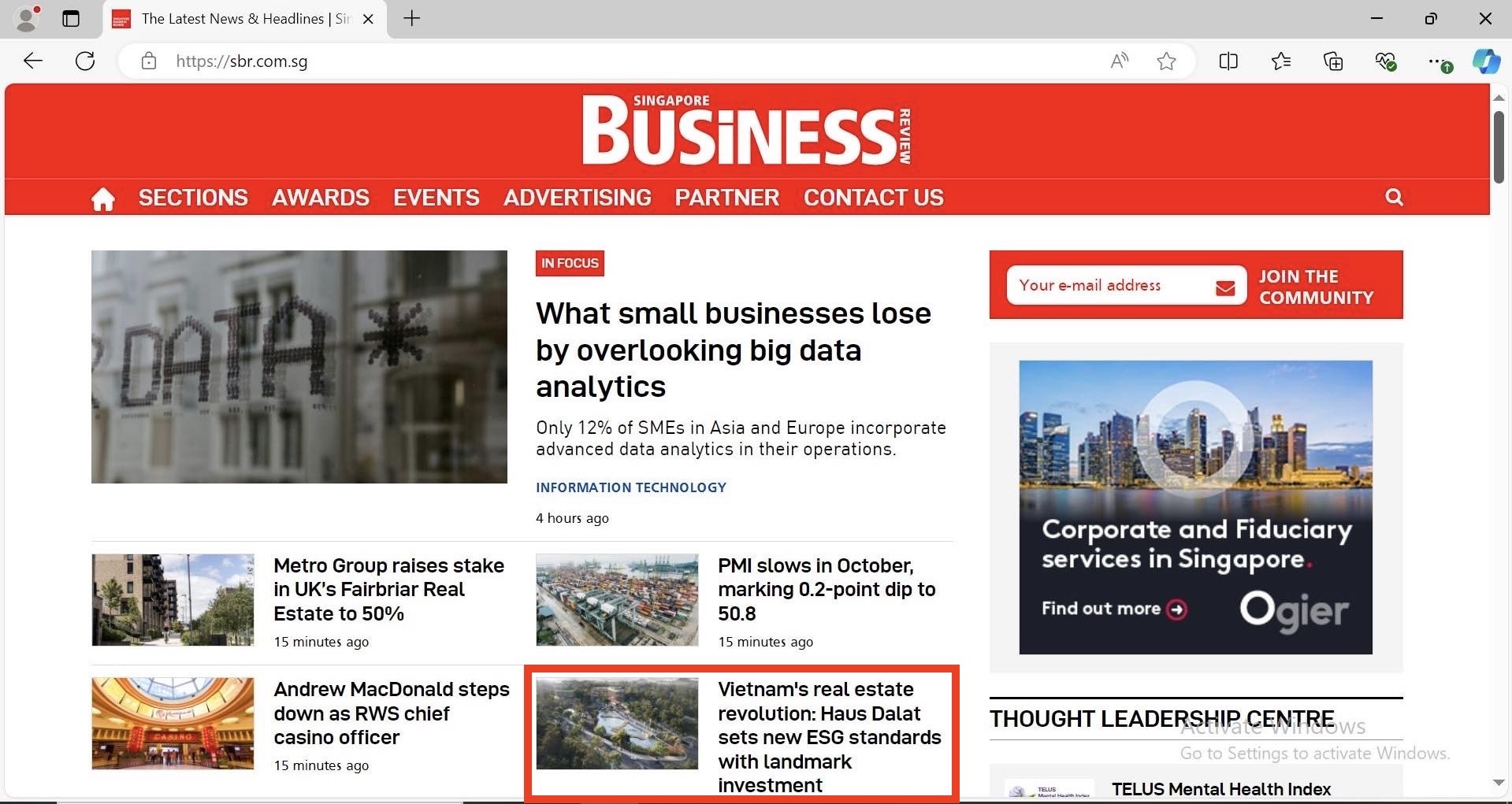Image resolution: width=1512 pixels, height=804 pixels.
Task: Add page to favorites star icon
Action: coord(1166,61)
